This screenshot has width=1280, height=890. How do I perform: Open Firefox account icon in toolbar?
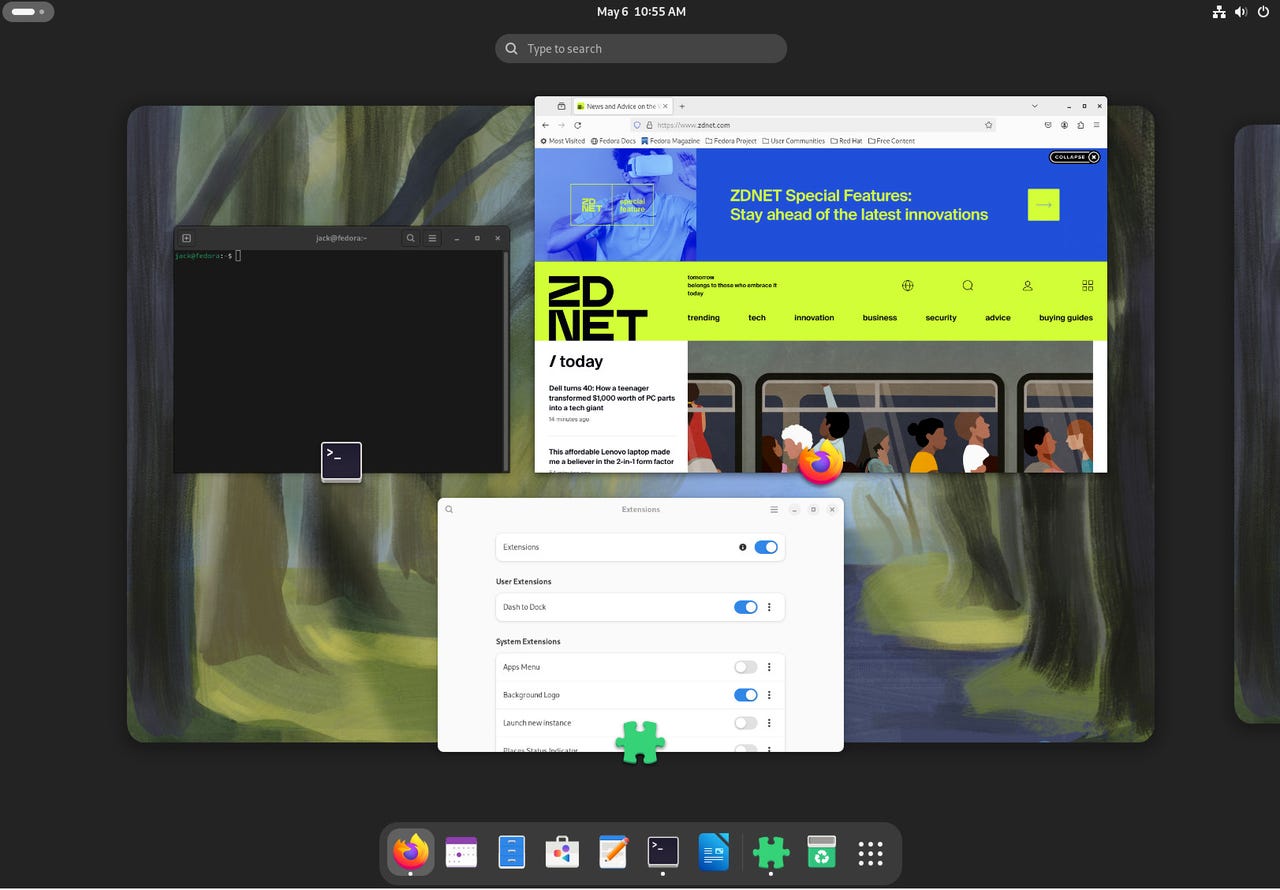(1065, 125)
